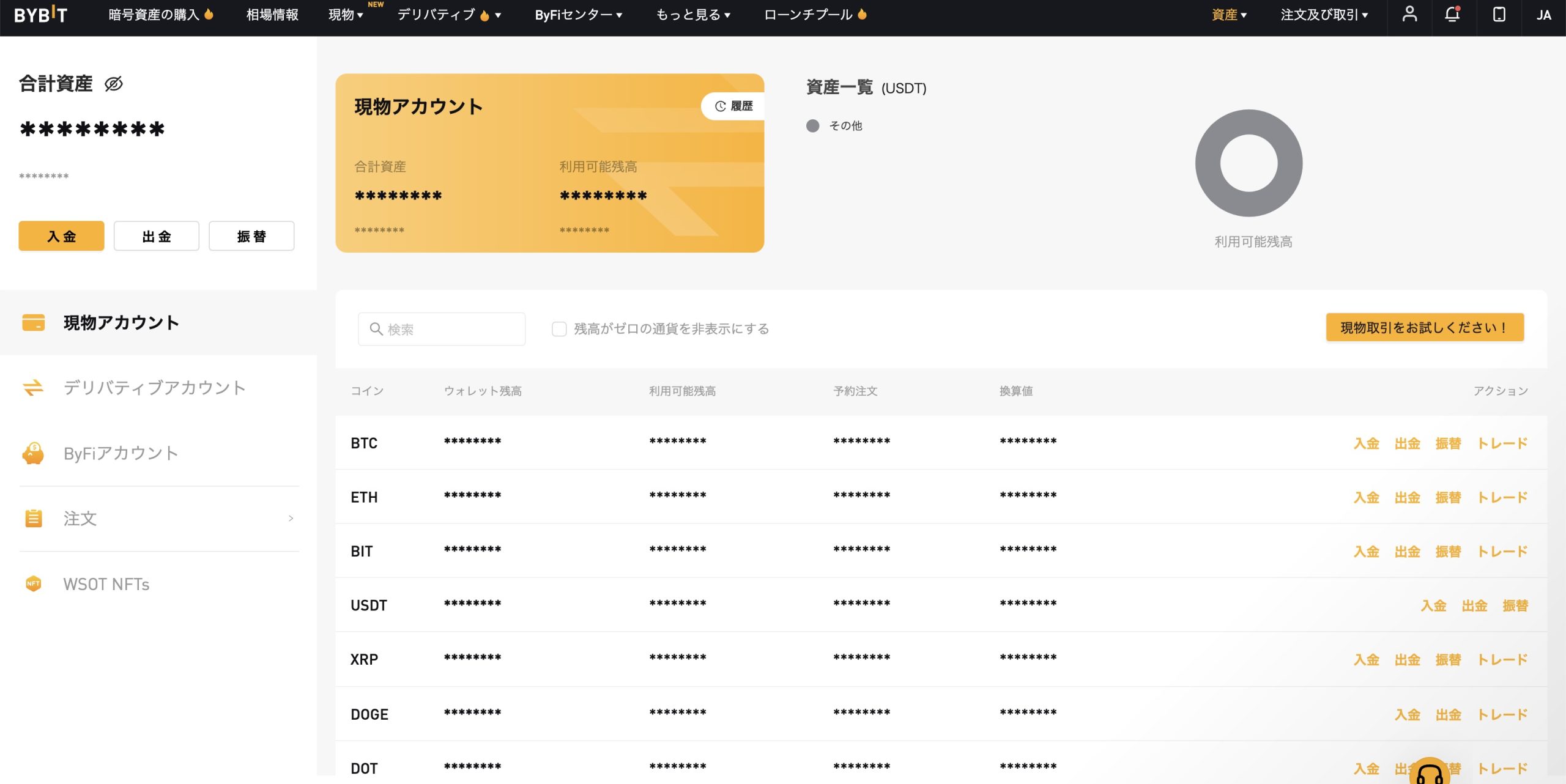Click the magnifier icon in search box
Screen dimensions: 1566x784
click(376, 329)
